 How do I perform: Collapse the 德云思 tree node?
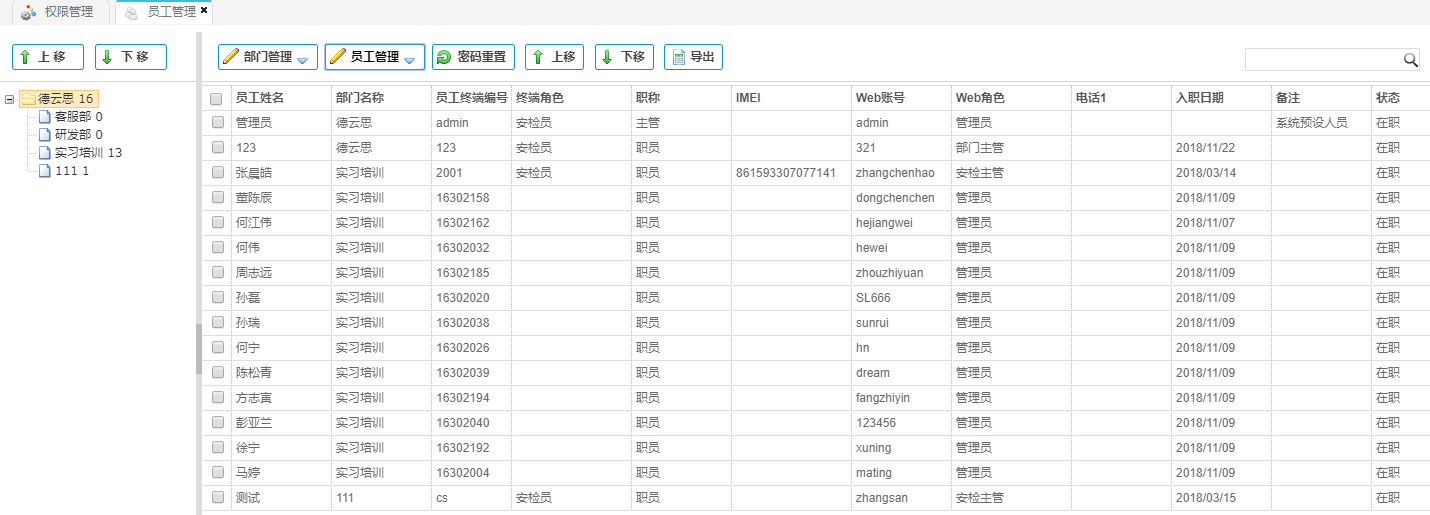10,99
